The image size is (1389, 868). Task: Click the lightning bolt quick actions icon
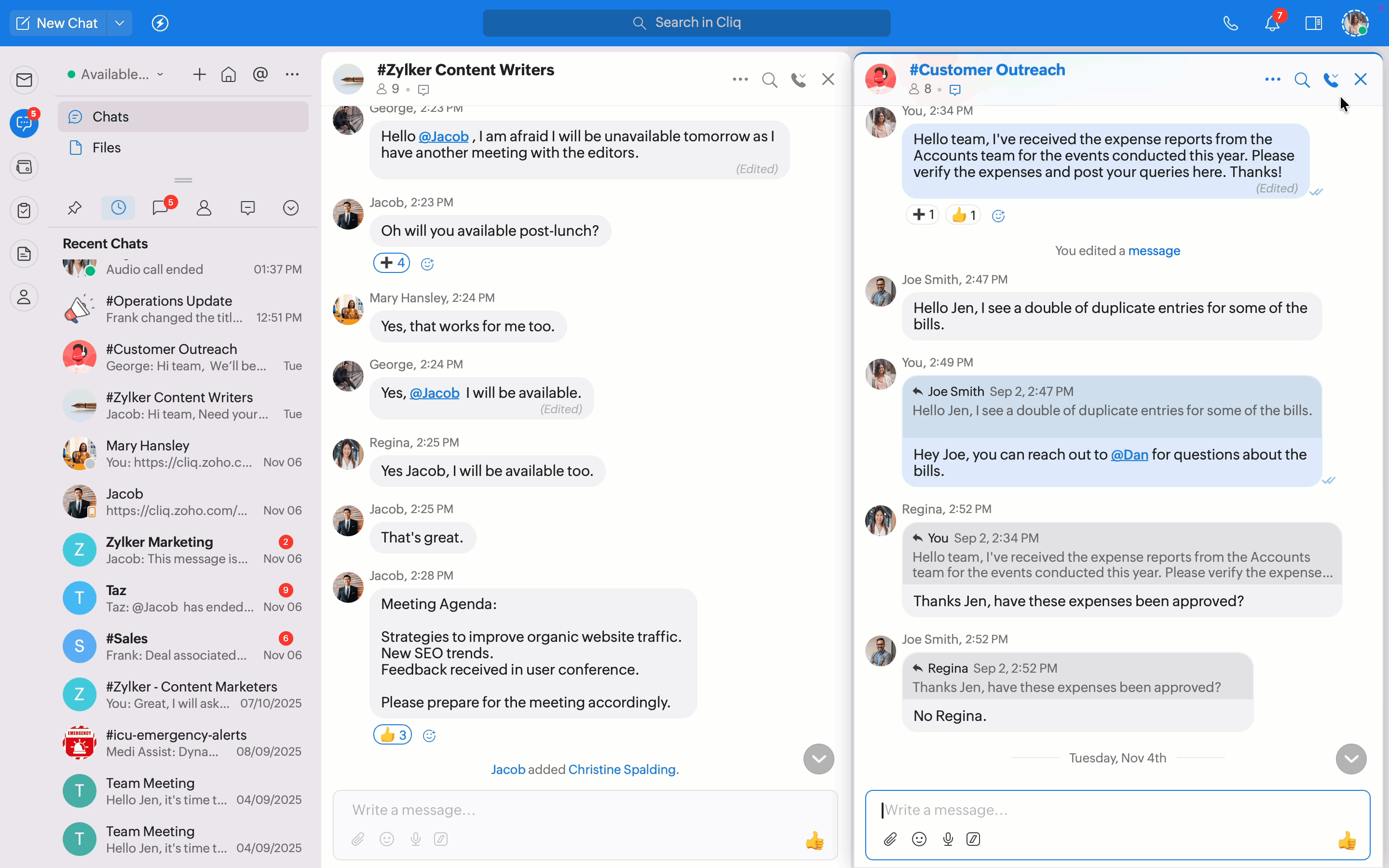pos(160,24)
